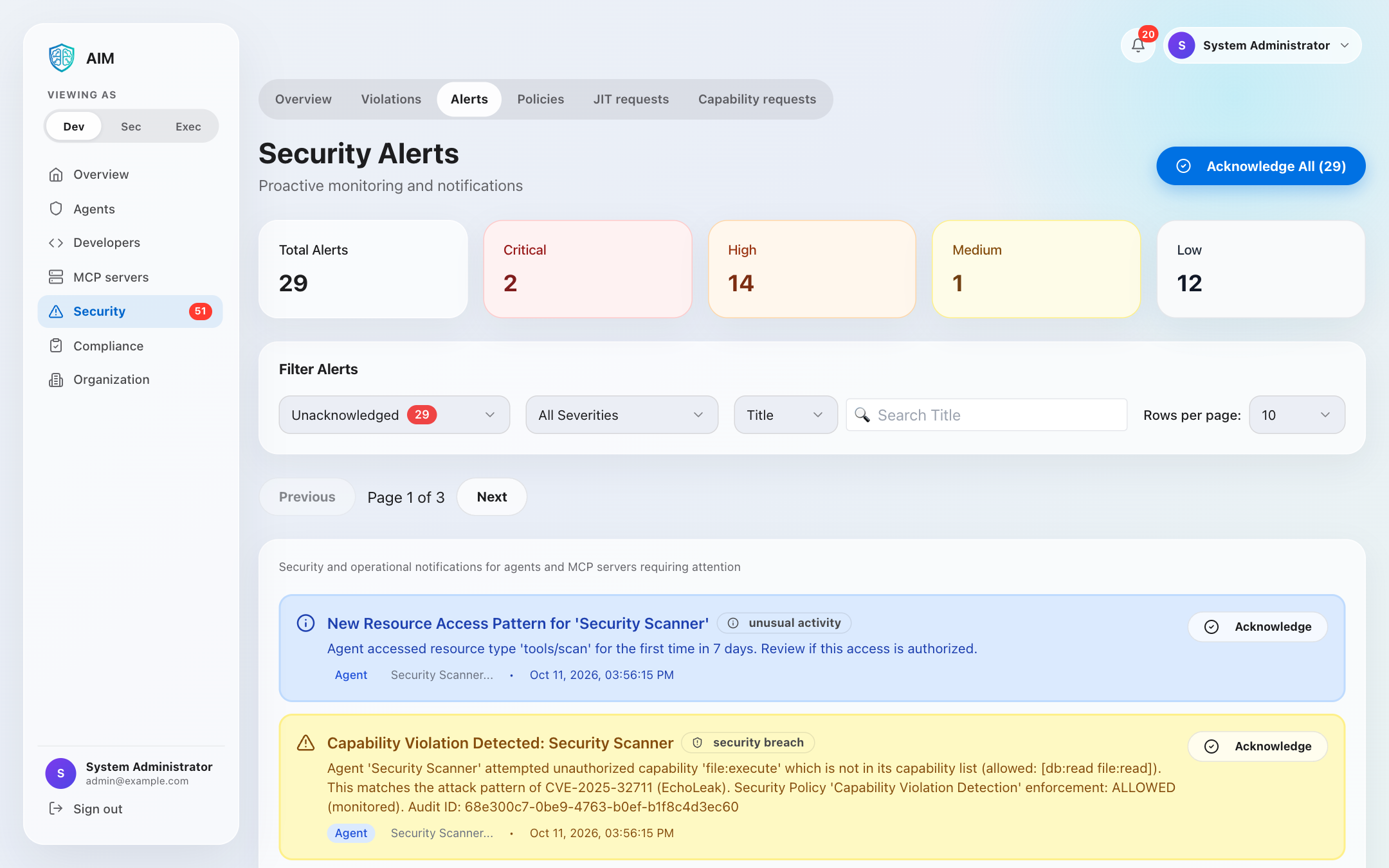Click the High alerts count card
The height and width of the screenshot is (868, 1389).
click(x=812, y=269)
